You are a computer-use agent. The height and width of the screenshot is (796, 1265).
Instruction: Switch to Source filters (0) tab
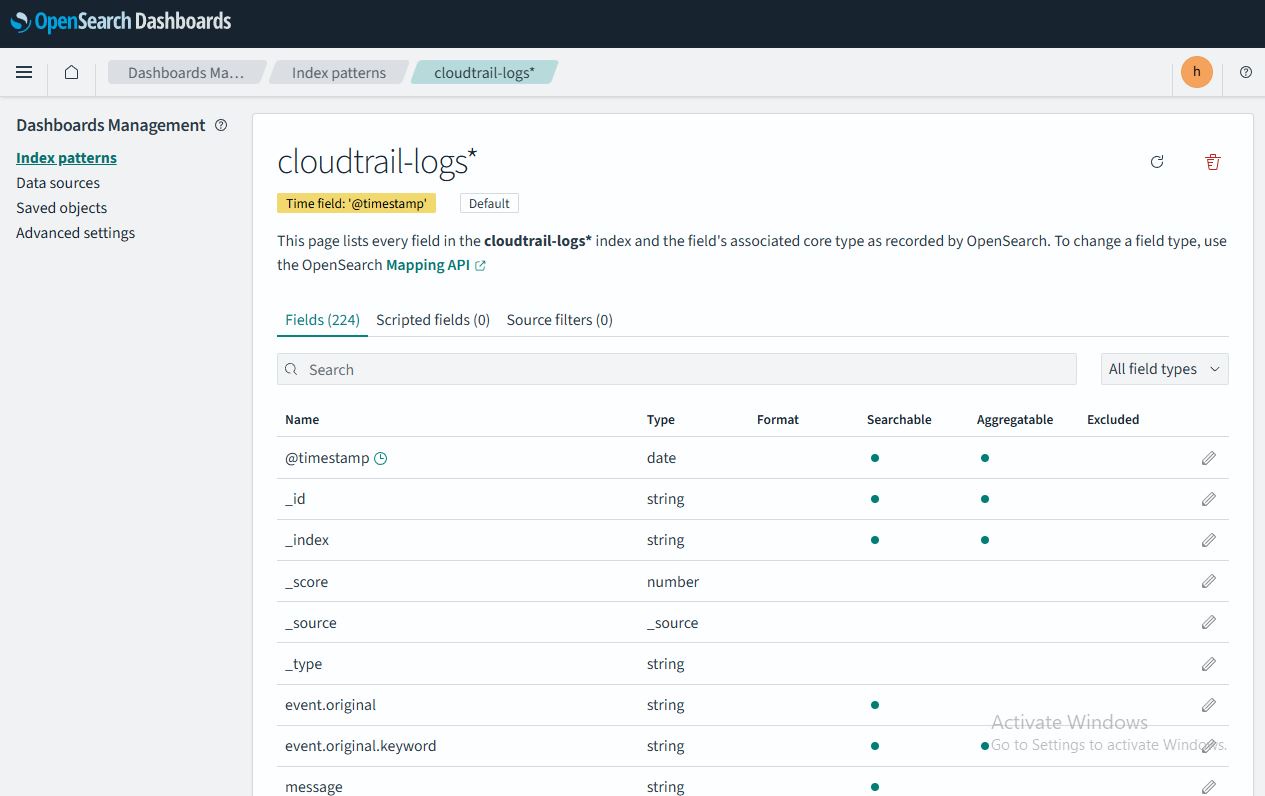click(560, 320)
